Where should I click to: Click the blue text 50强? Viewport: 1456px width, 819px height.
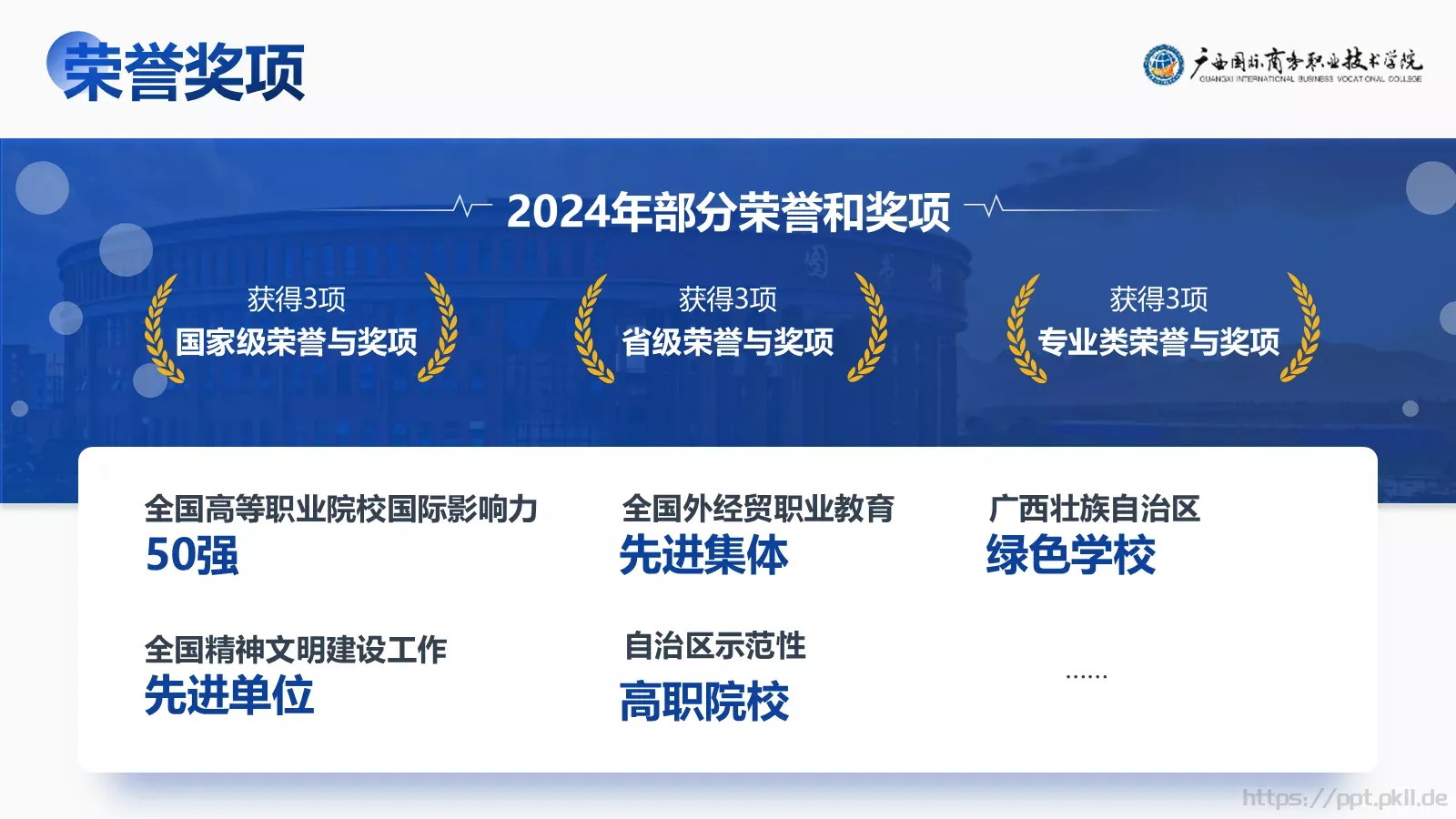coord(192,555)
